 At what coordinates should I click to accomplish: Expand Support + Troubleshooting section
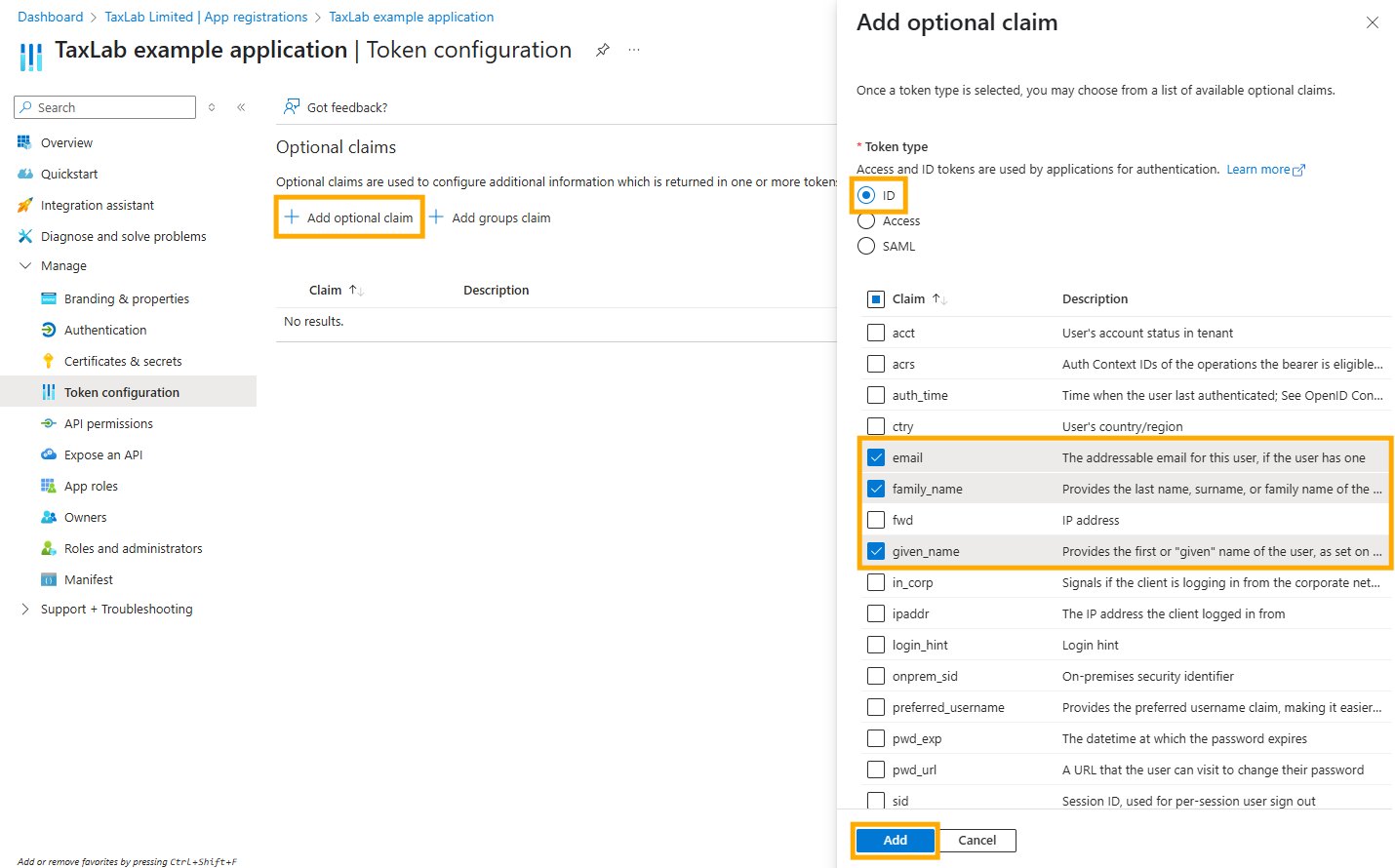pos(25,609)
